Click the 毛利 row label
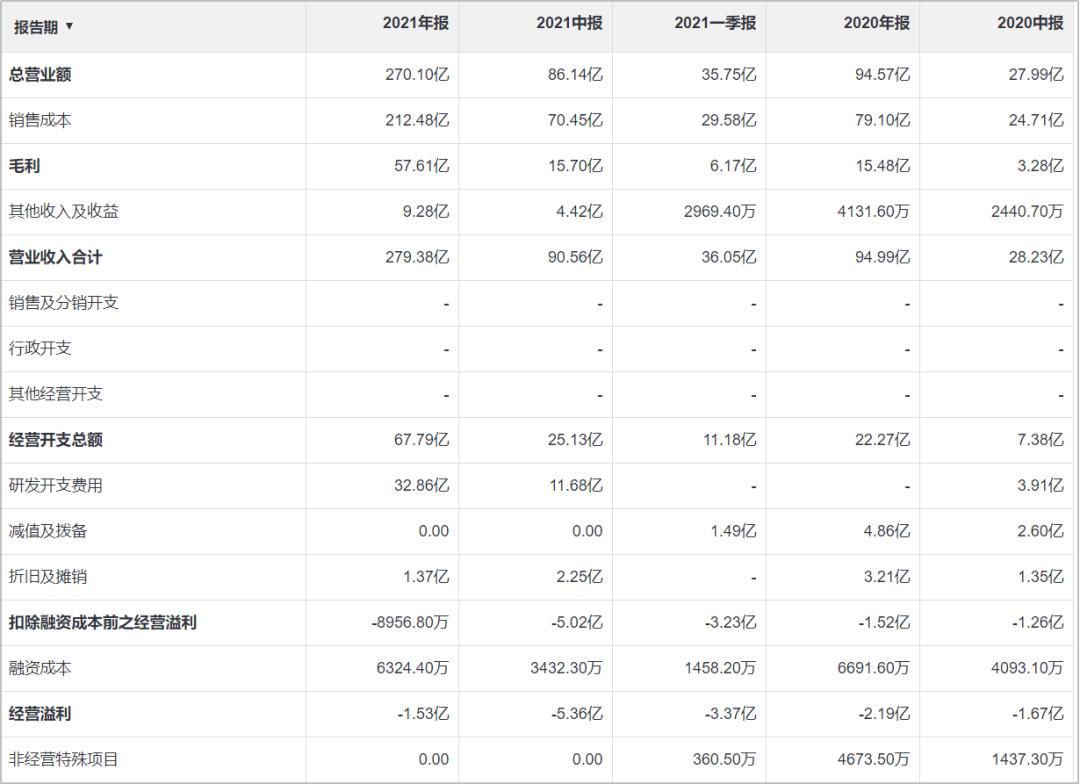 coord(25,166)
